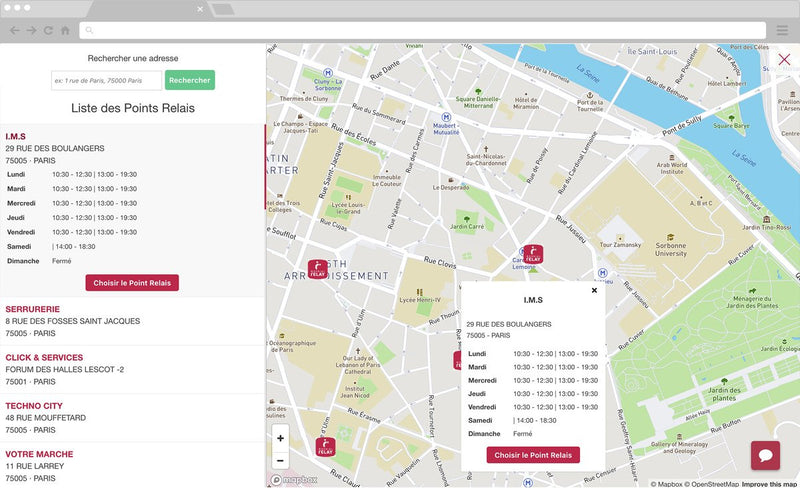Click the browser forward arrow
Screen dimensions: 800x488
pos(31,30)
